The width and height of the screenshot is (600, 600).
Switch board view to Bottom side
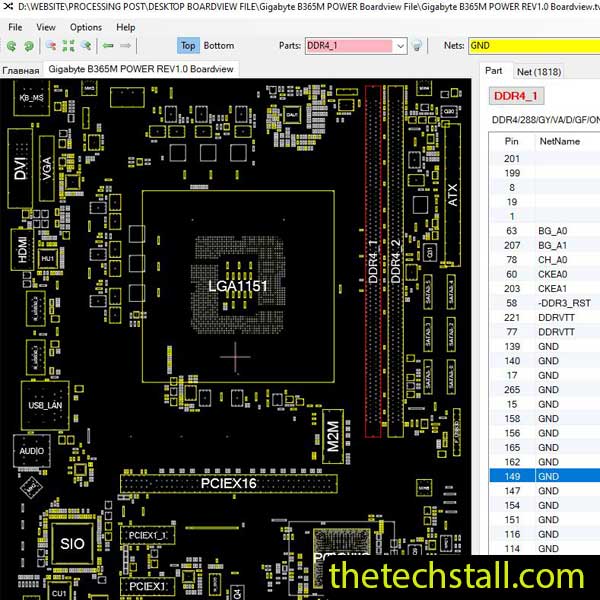click(x=218, y=46)
